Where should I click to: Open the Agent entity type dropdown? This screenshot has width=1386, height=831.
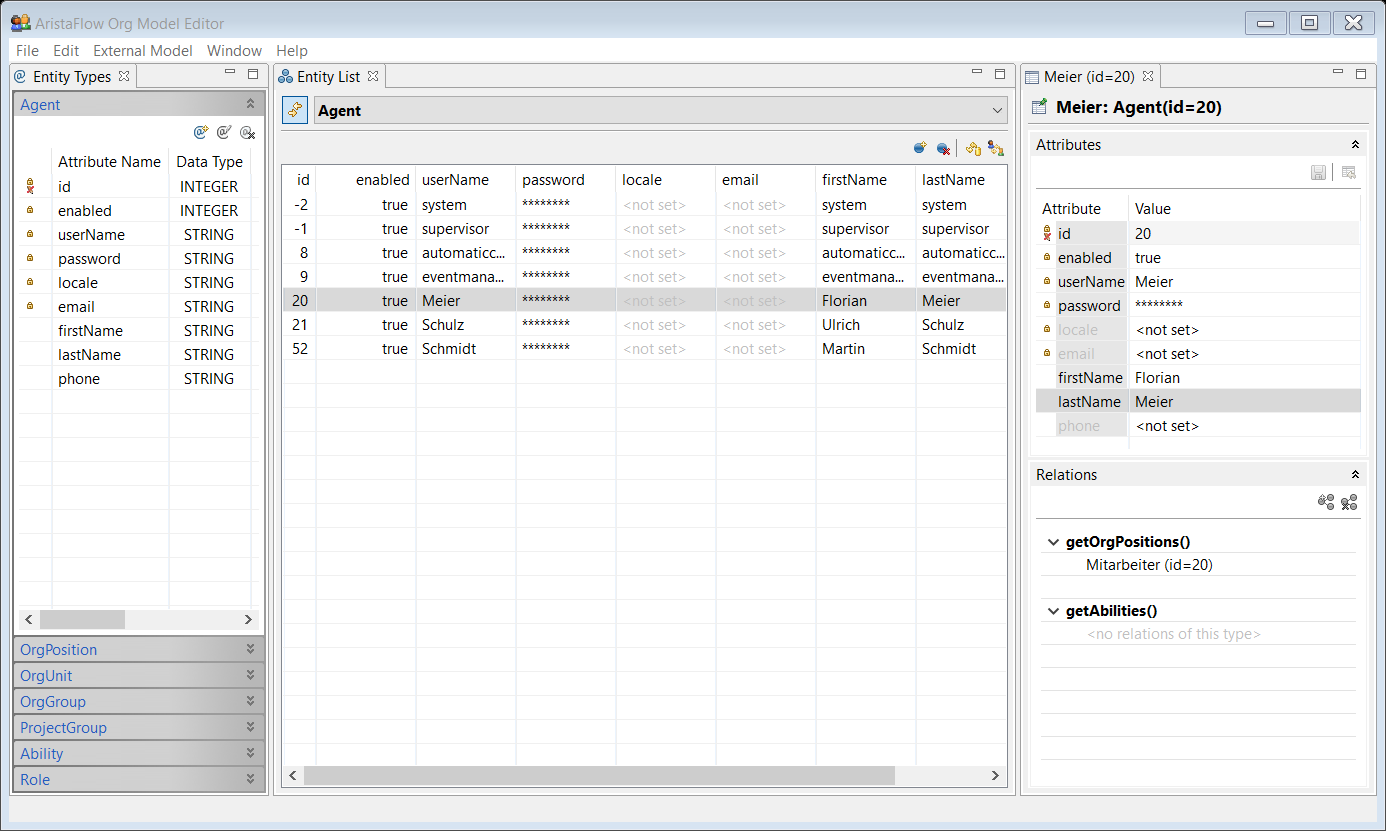pos(997,111)
